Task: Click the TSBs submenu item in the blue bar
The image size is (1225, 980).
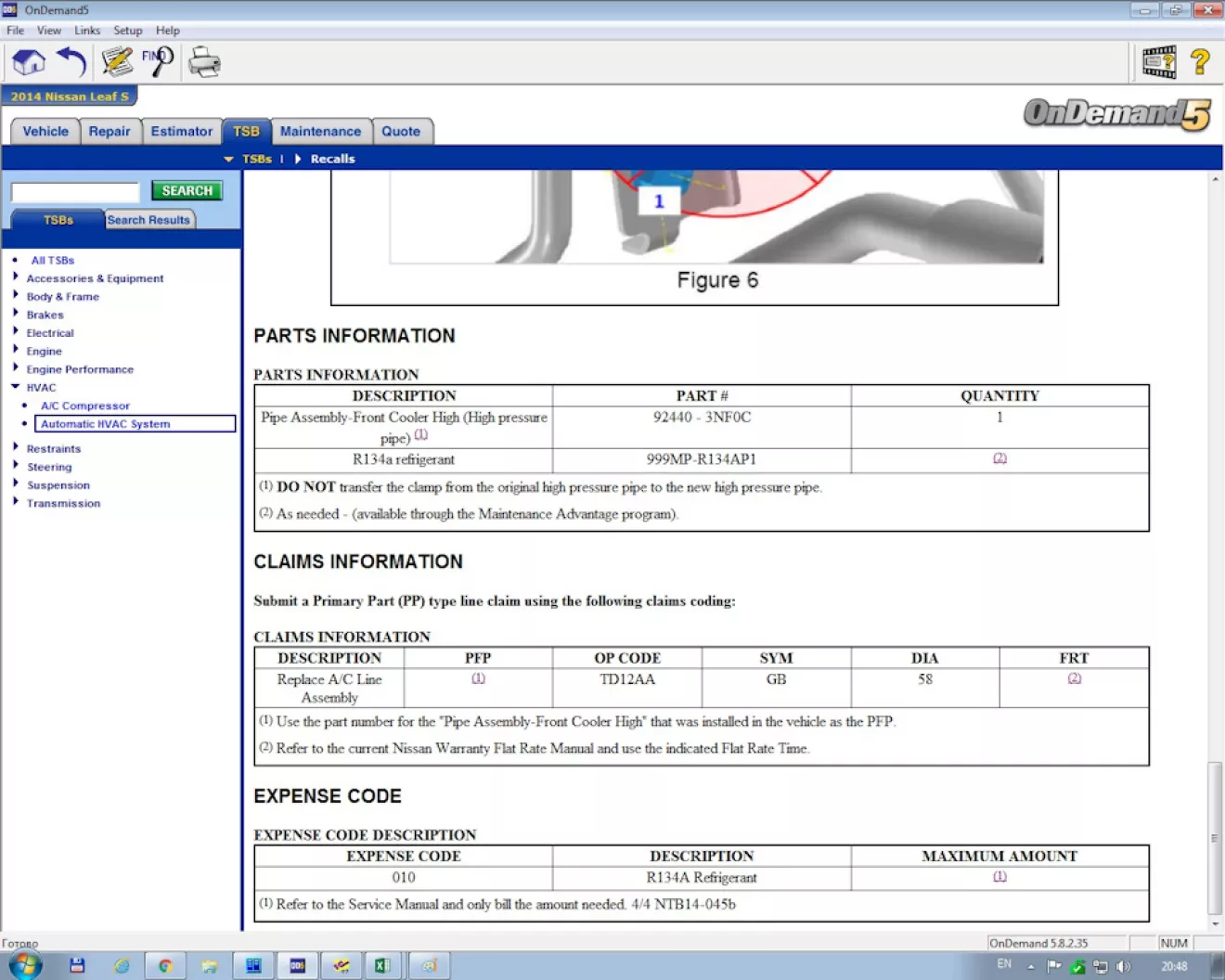Action: pyautogui.click(x=257, y=159)
